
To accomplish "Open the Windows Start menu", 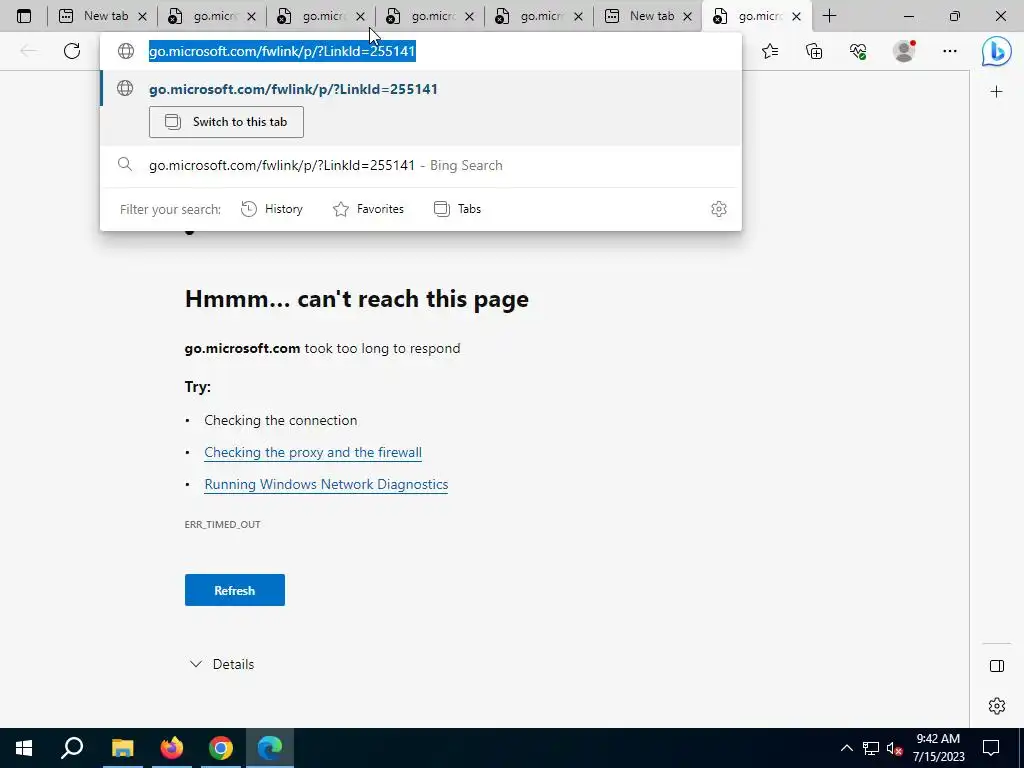I will [x=24, y=748].
